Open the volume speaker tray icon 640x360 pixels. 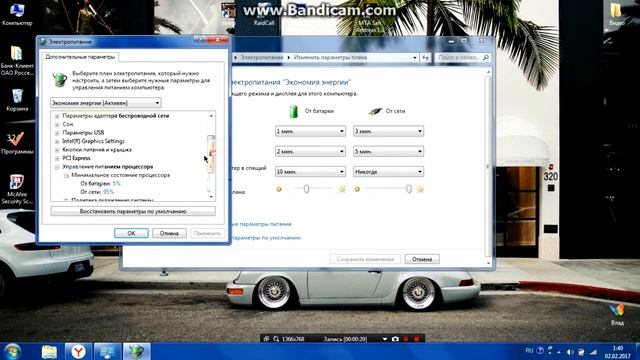tap(570, 352)
